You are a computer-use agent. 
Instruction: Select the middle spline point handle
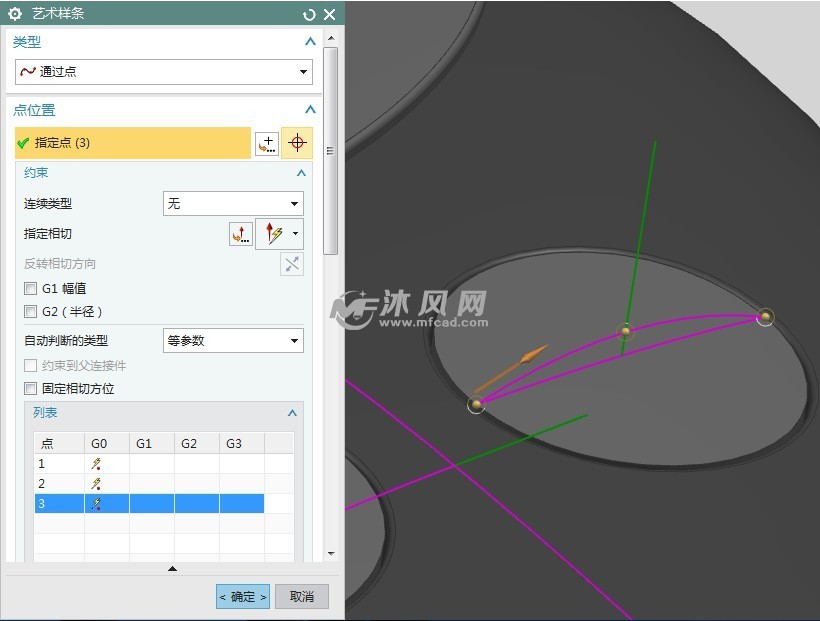[625, 331]
